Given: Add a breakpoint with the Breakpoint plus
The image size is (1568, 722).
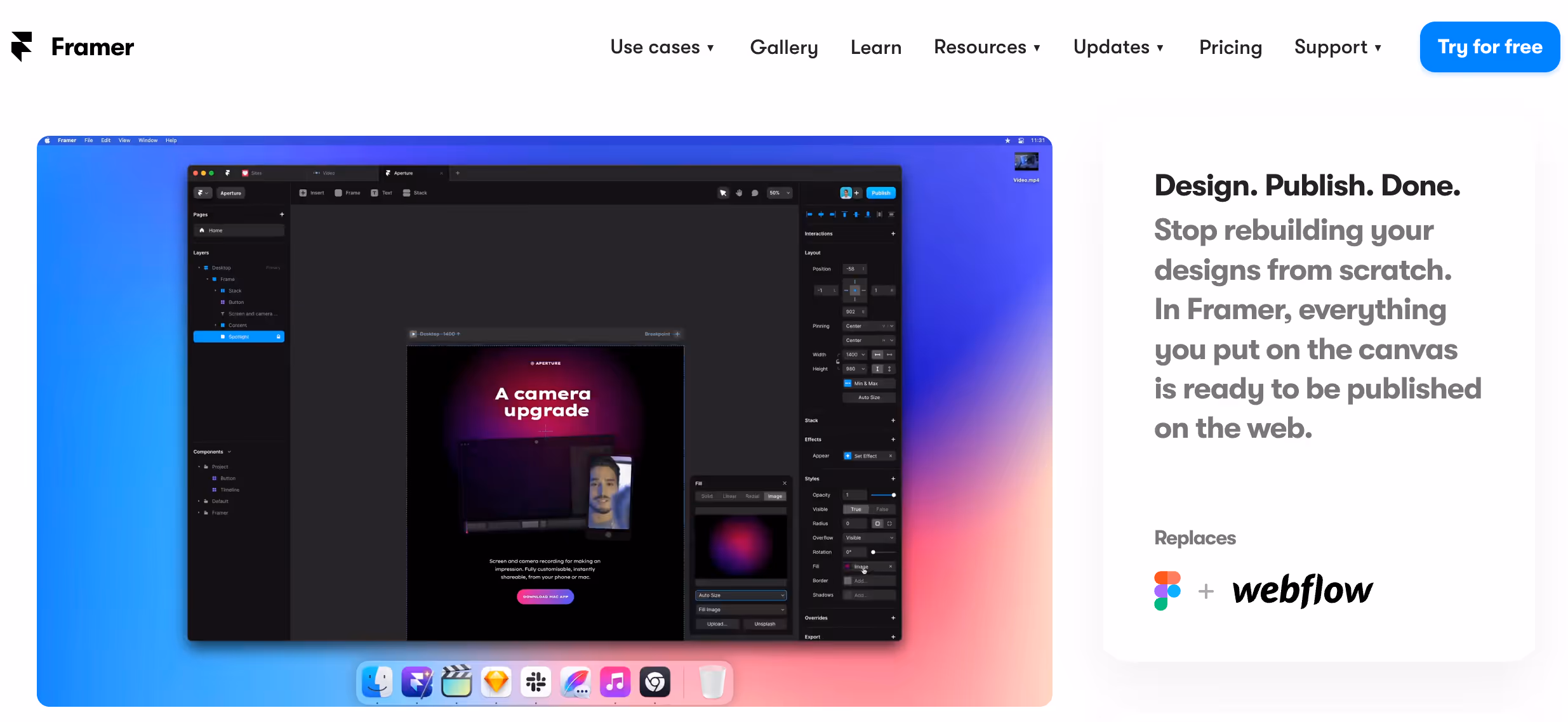Looking at the screenshot, I should coord(677,334).
